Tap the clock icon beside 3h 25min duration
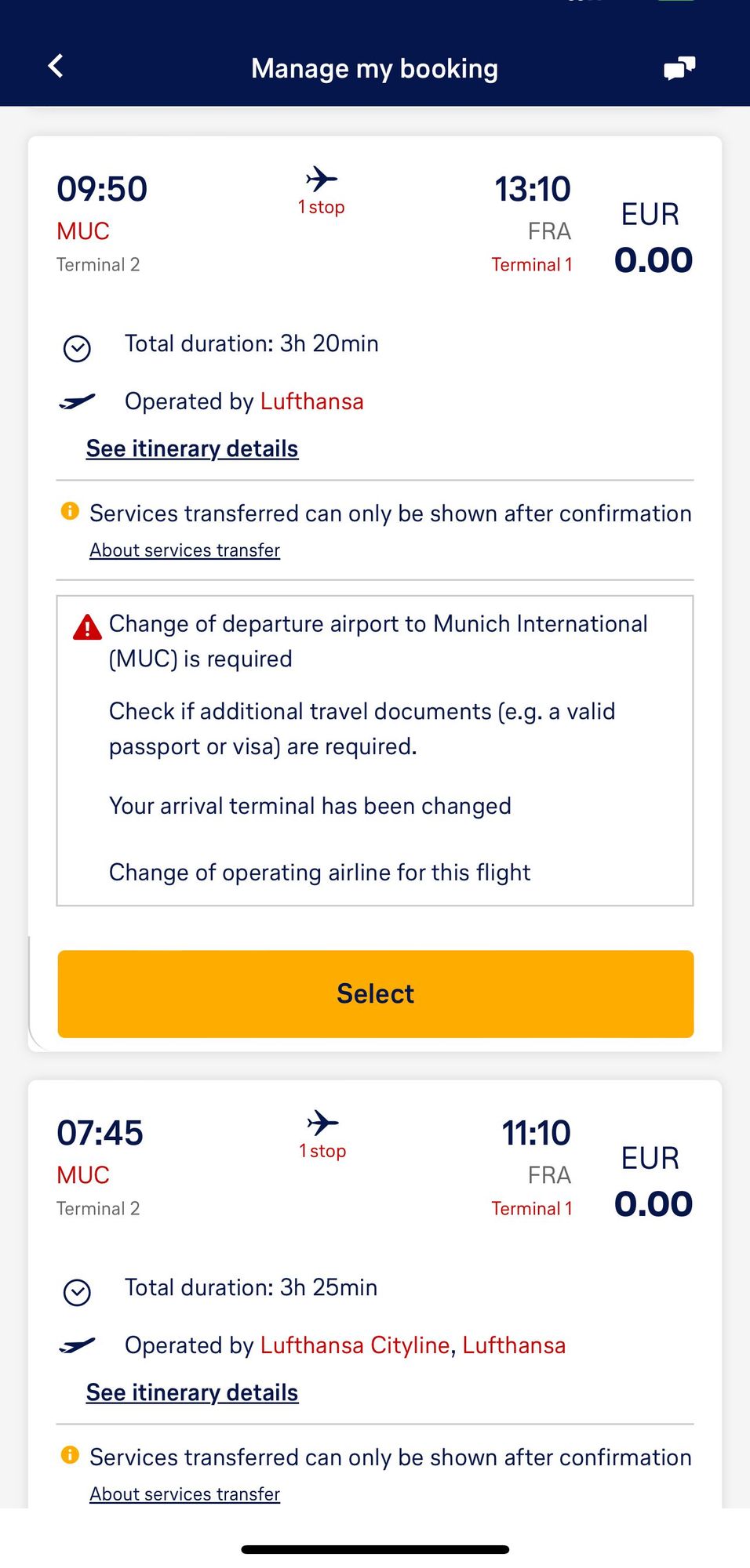The height and width of the screenshot is (1568, 750). [x=77, y=1292]
